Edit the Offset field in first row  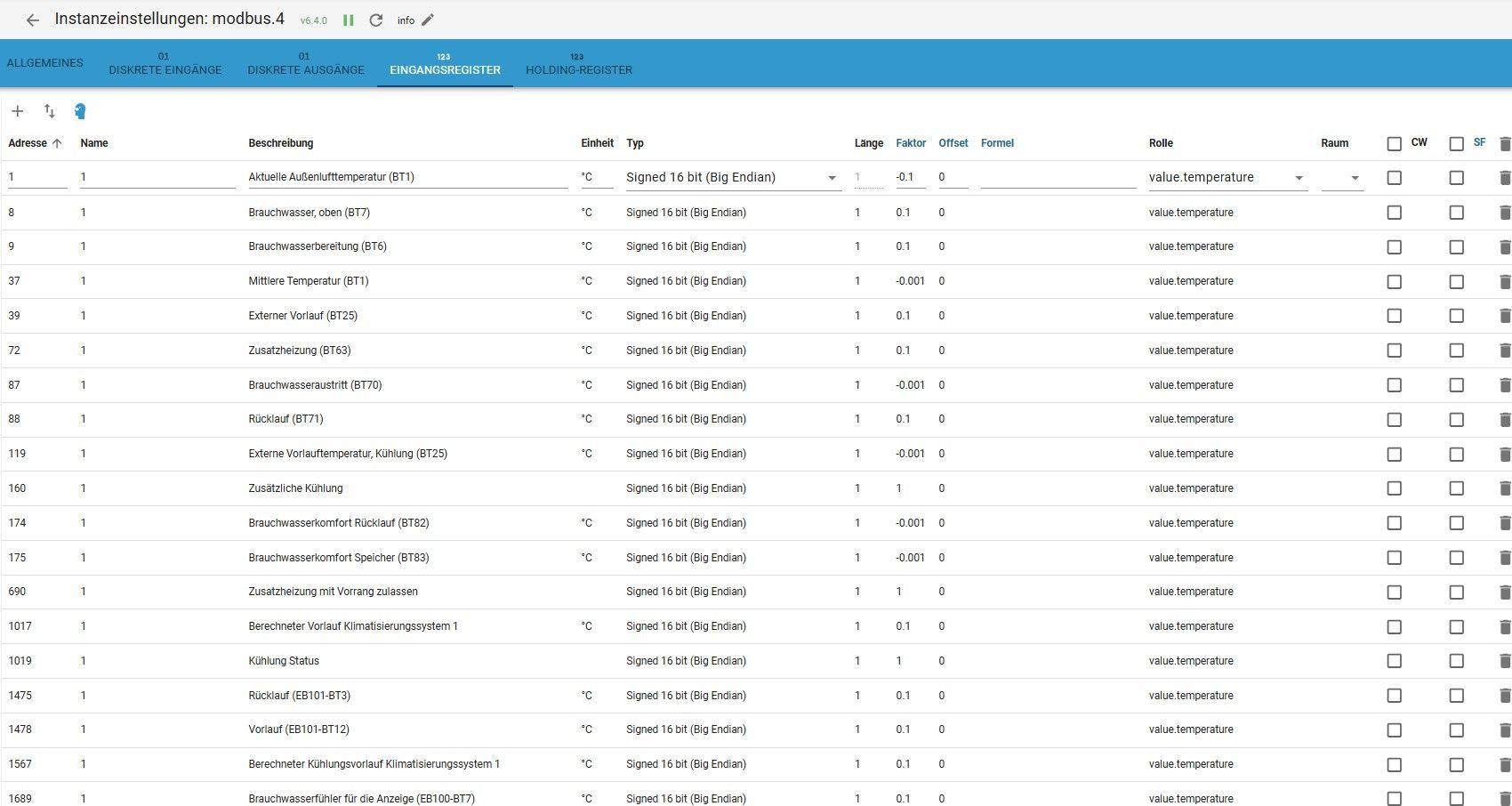(x=953, y=177)
